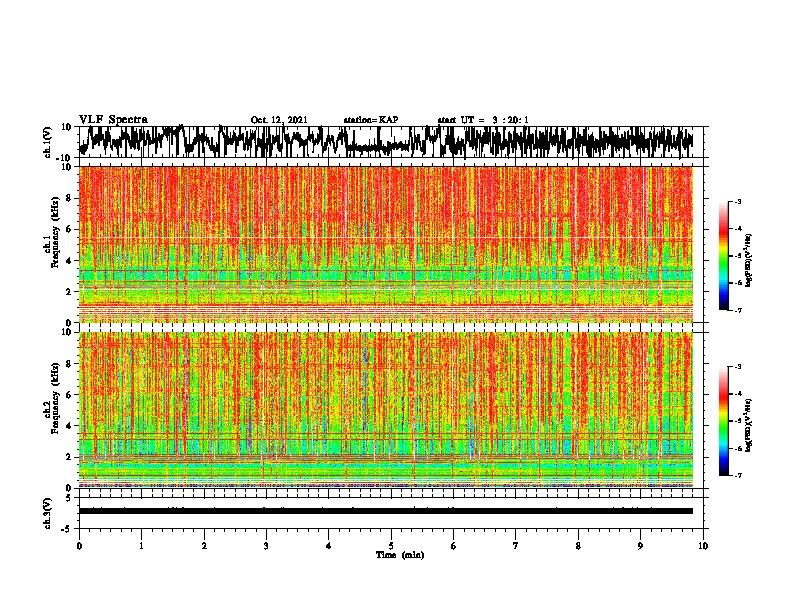Select the 'start UT = 3 : 20: 1' text

483,120
